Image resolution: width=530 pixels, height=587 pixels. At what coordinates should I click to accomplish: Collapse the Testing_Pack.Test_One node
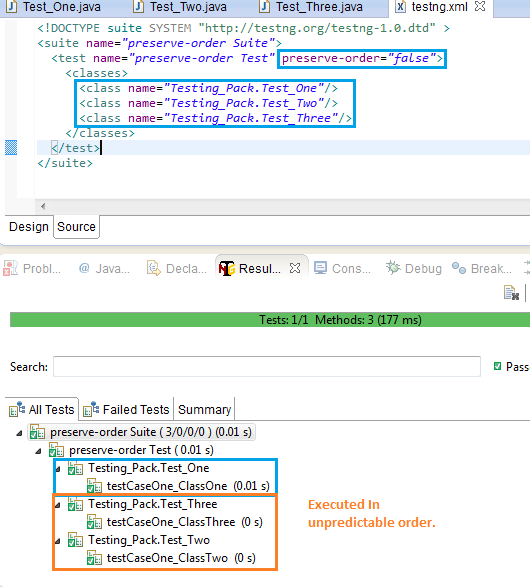(x=58, y=469)
